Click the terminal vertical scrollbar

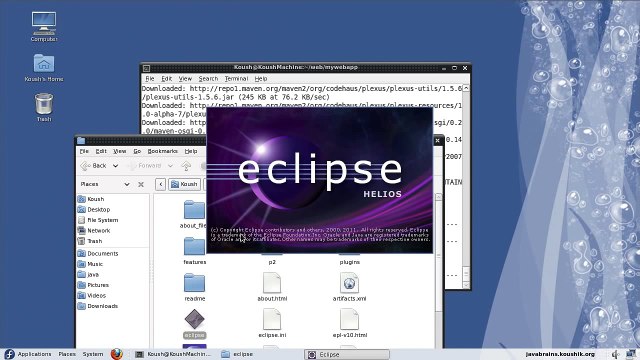point(466,186)
